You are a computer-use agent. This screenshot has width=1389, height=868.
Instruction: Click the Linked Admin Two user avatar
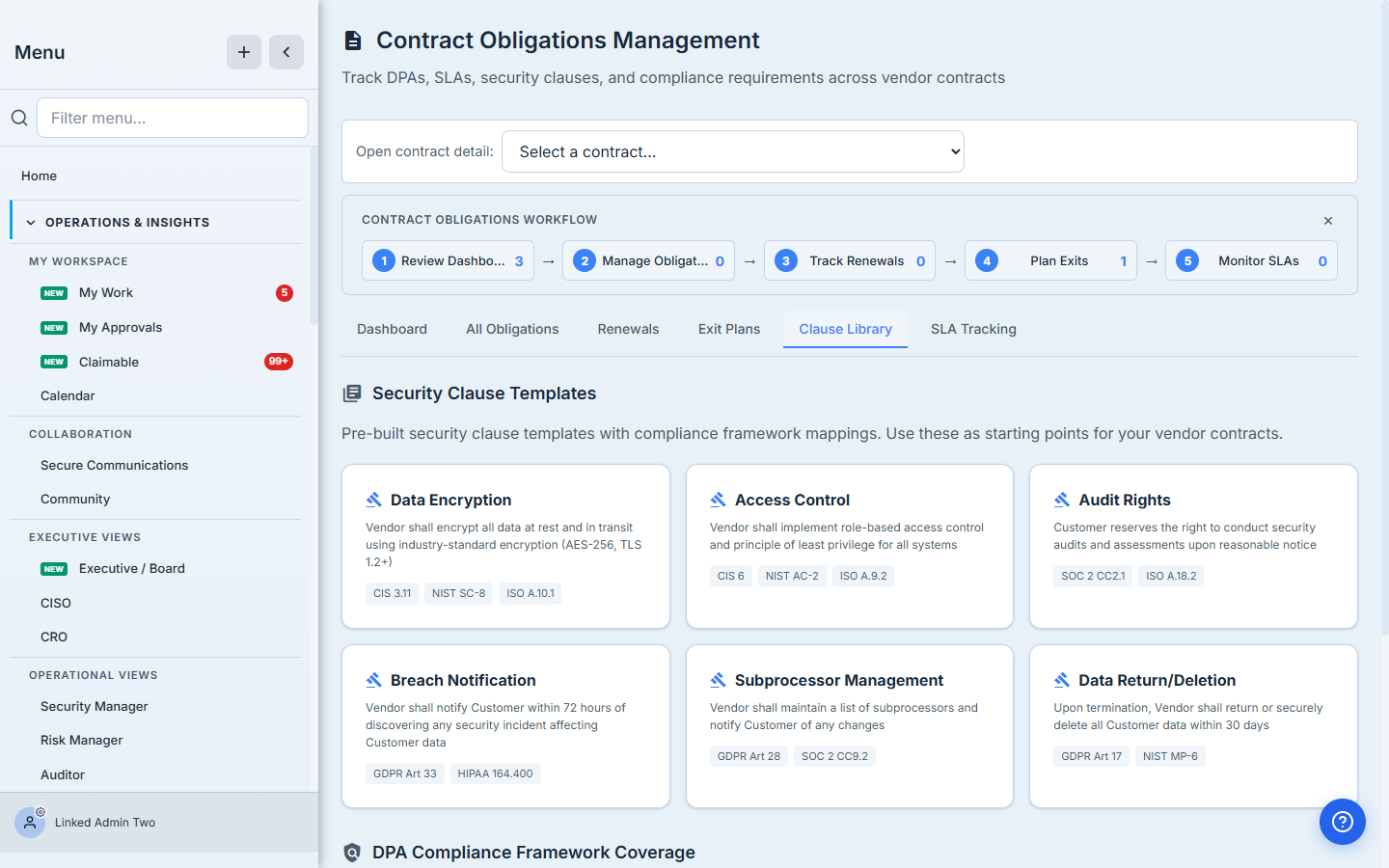[30, 823]
